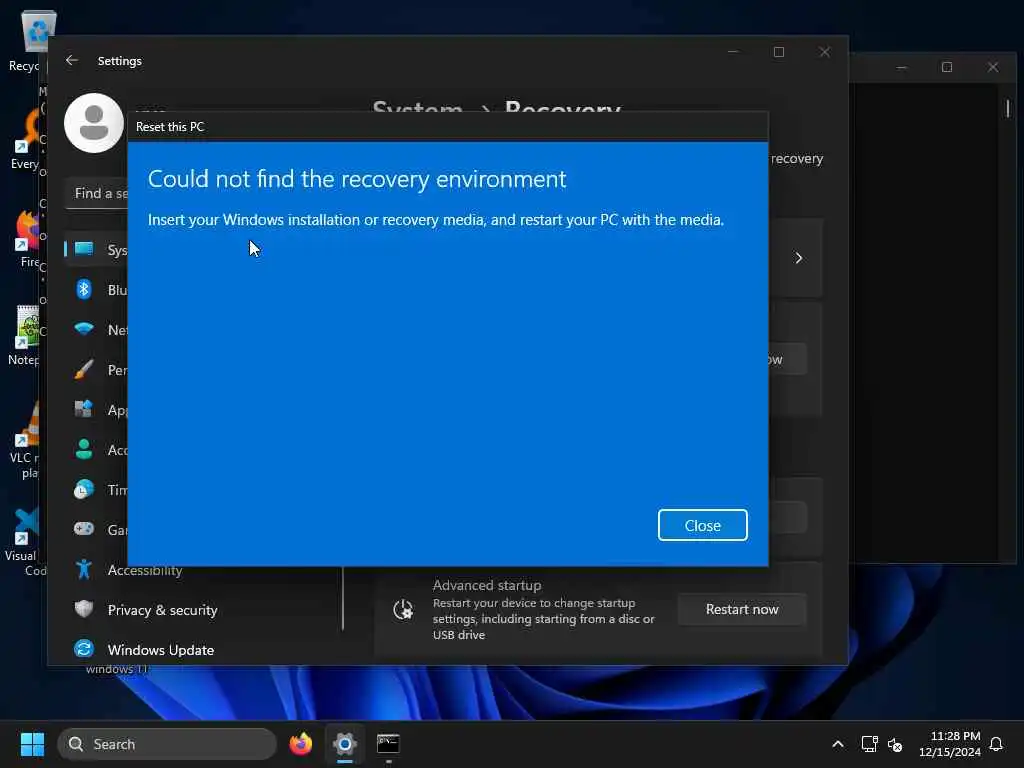Close the Reset this PC dialog

point(702,525)
